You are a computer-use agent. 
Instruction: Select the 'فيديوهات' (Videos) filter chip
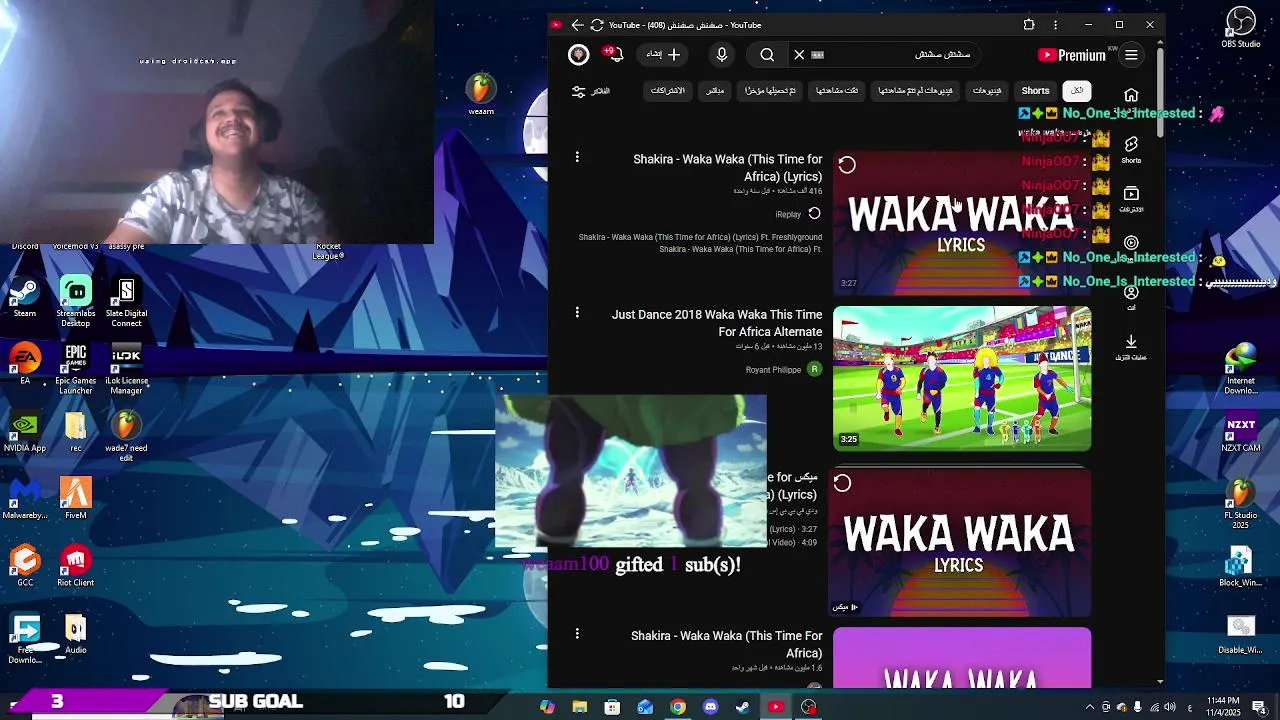pyautogui.click(x=987, y=91)
